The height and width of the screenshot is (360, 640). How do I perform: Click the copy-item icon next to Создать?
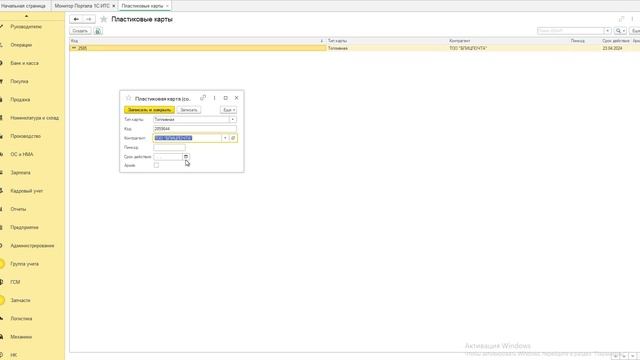click(x=98, y=31)
